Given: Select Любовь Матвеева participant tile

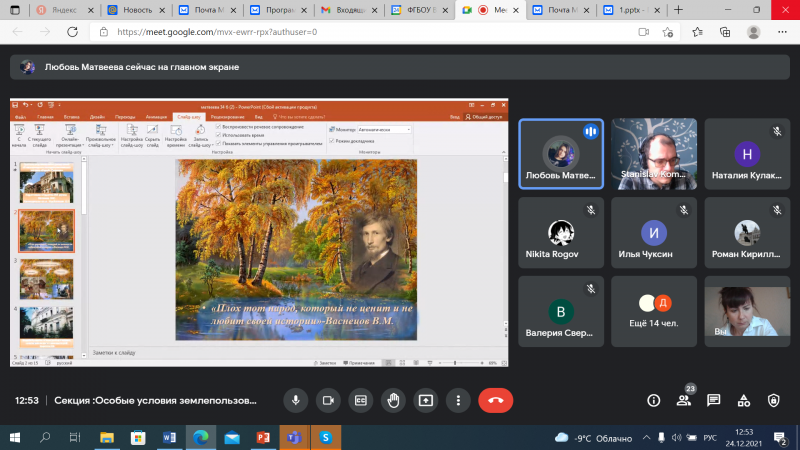Looking at the screenshot, I should pos(561,154).
